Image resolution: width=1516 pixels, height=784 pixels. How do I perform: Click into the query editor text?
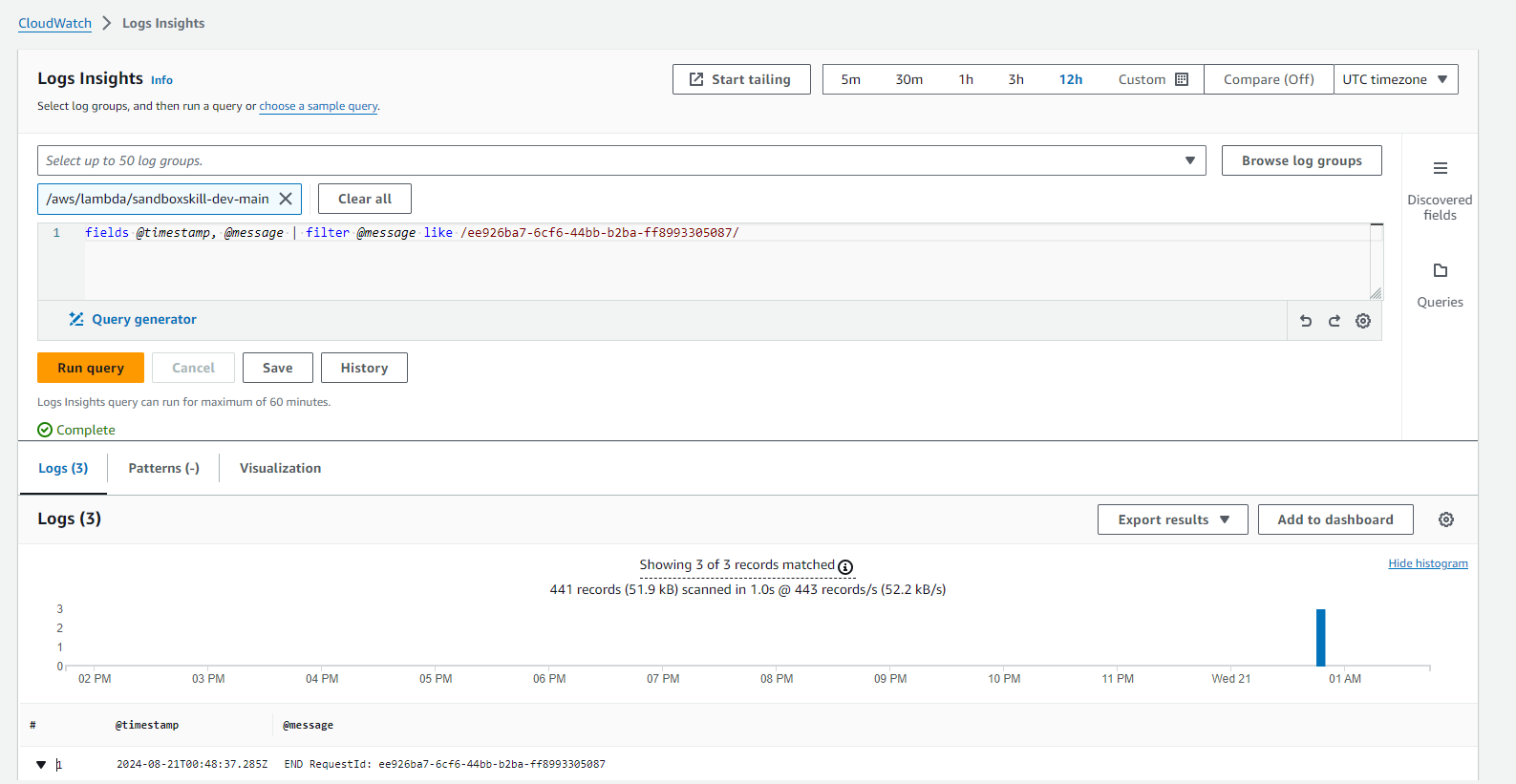(x=412, y=232)
